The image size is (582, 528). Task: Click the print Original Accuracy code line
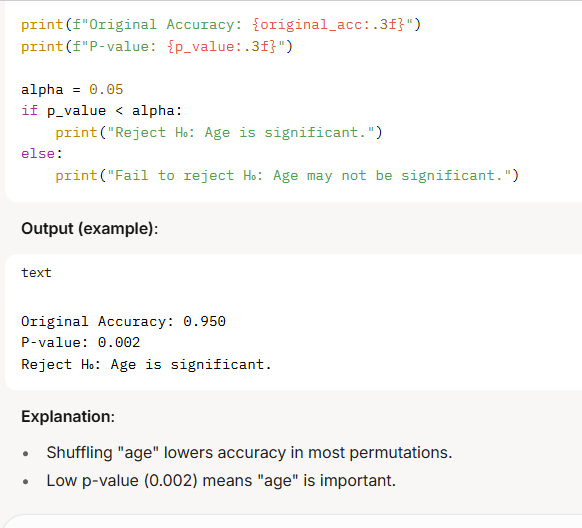pyautogui.click(x=221, y=24)
